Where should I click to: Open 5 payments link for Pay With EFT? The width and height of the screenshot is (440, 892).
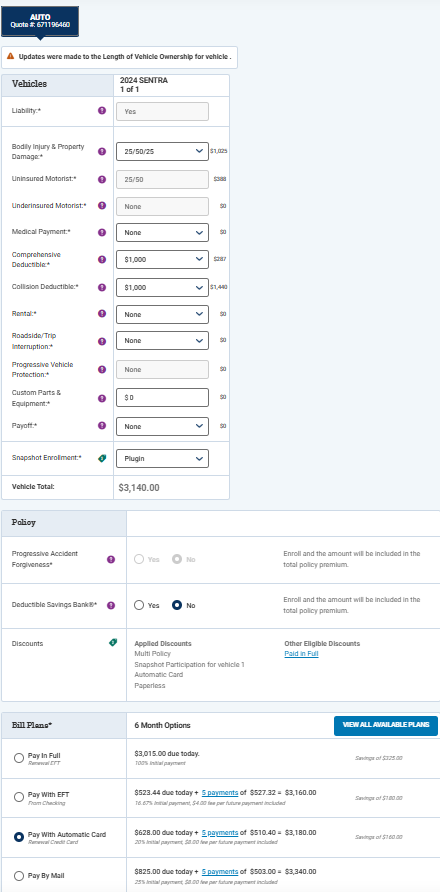[220, 792]
